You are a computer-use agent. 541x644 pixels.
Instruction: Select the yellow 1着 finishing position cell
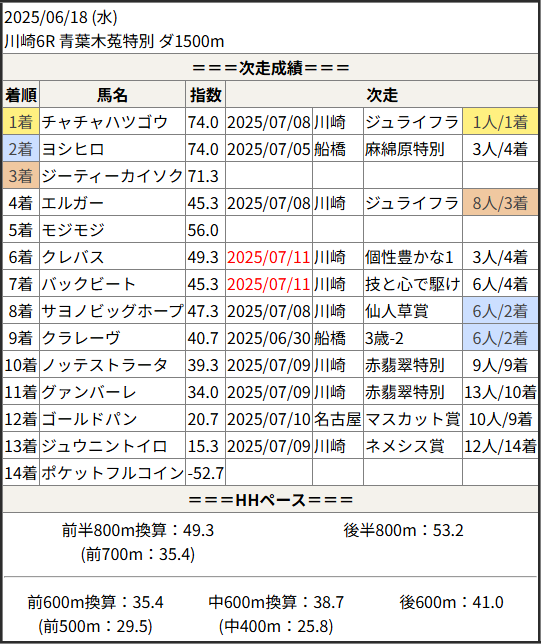tap(21, 122)
